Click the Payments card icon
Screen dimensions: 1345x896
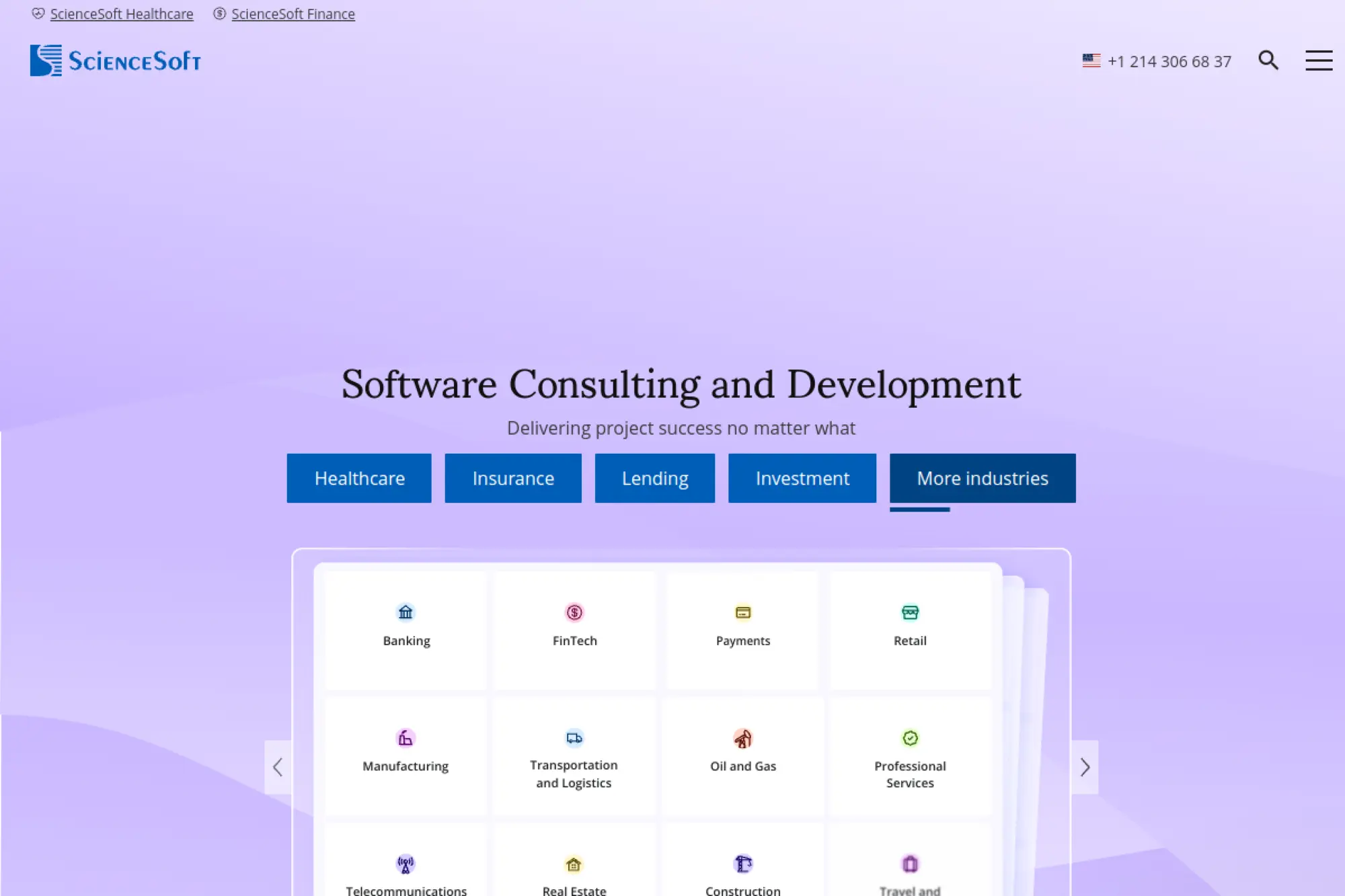tap(742, 612)
